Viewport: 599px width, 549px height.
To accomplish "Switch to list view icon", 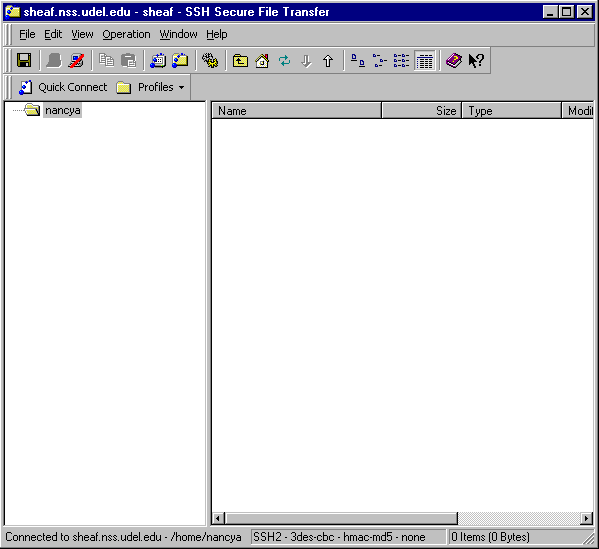I will pos(401,60).
